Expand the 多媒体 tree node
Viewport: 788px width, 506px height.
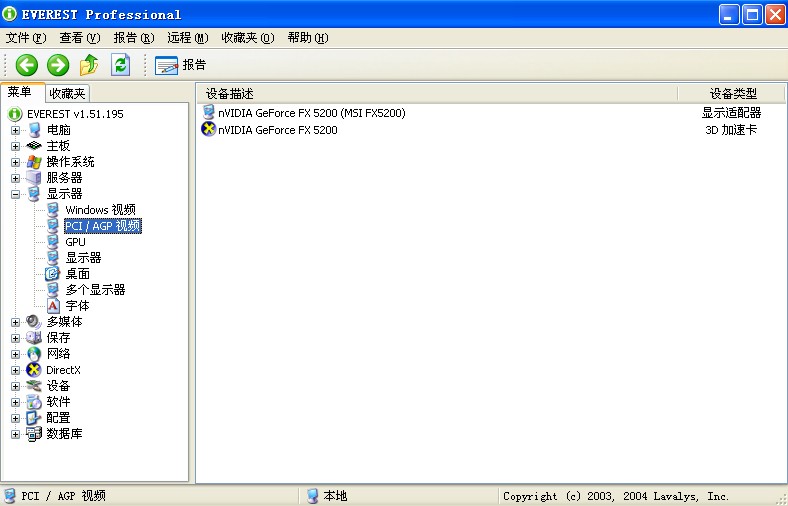[16, 323]
